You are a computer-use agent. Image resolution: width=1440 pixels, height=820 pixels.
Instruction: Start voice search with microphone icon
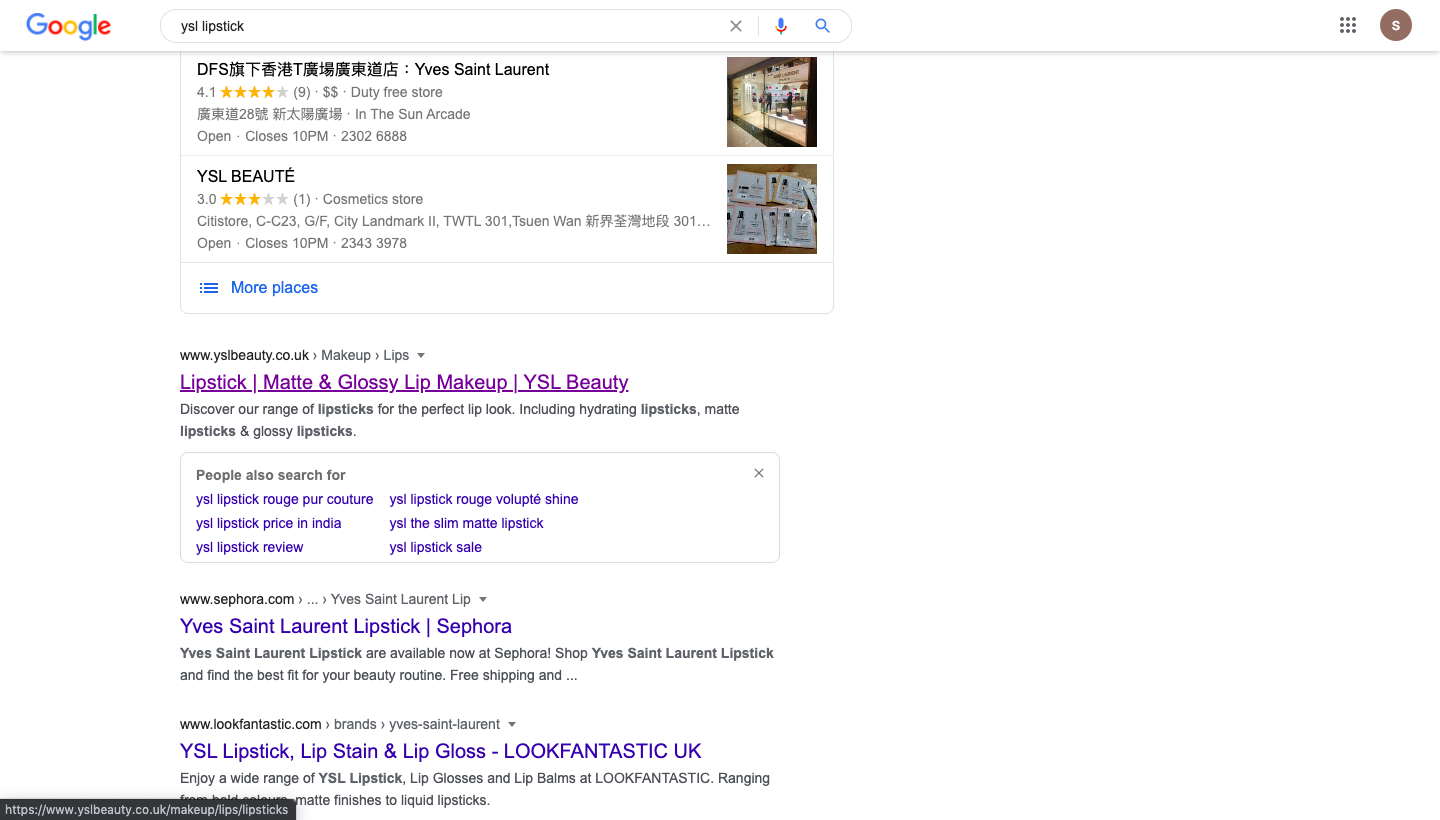coord(781,26)
